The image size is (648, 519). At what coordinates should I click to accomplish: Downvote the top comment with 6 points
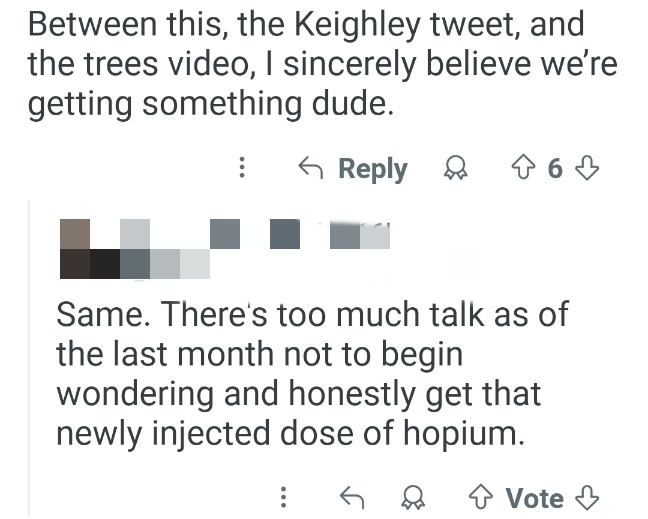(591, 168)
